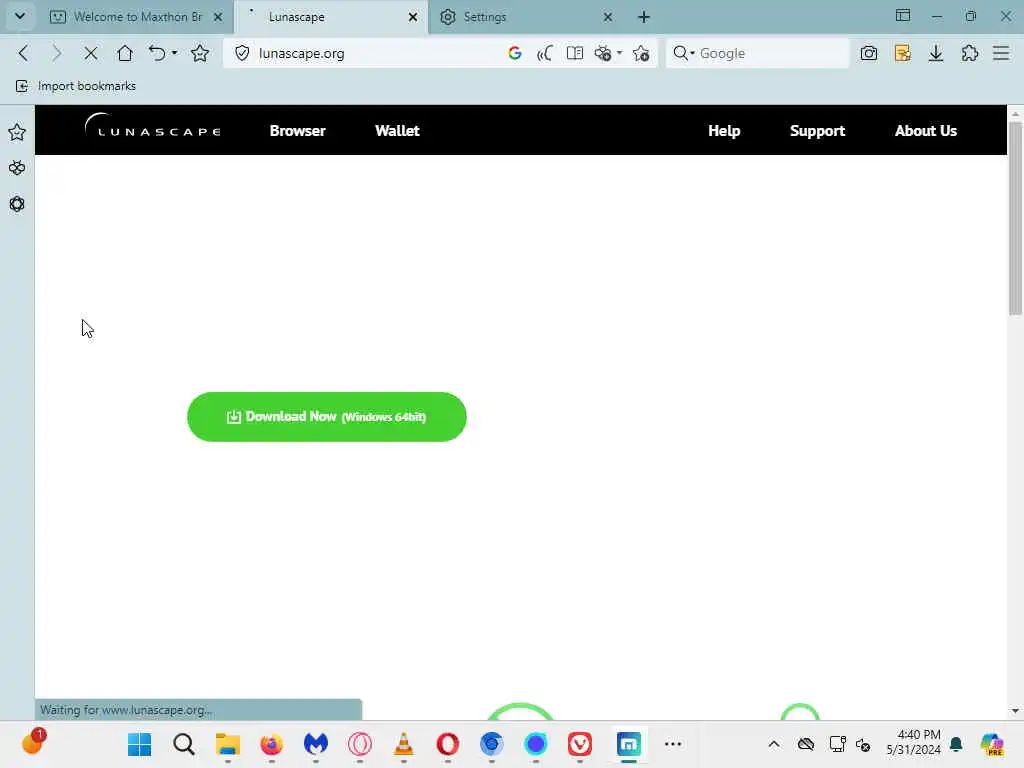Expand the undo history dropdown arrow
Viewport: 1024px width, 768px height.
tap(174, 53)
